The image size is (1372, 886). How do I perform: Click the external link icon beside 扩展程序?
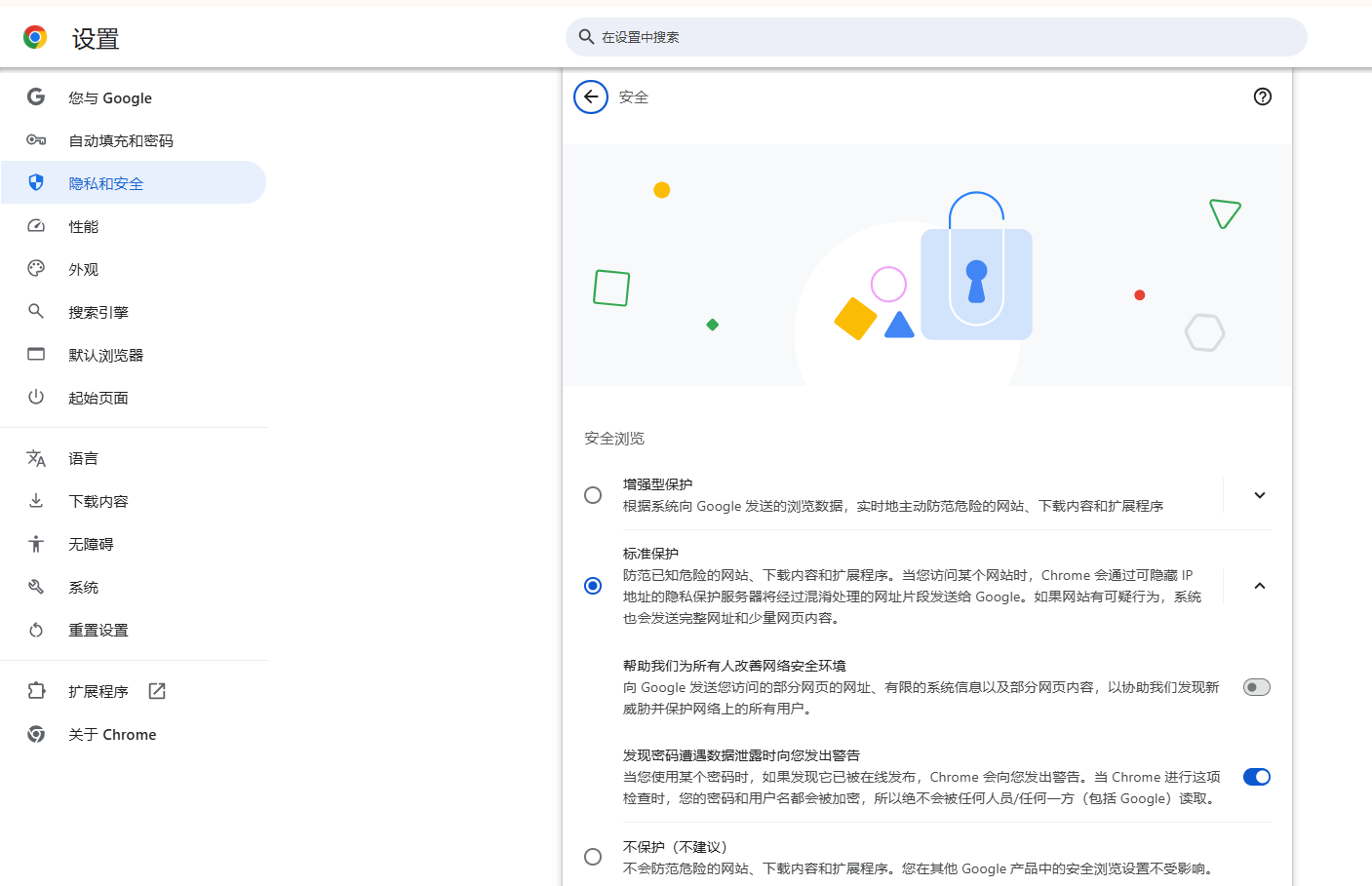[157, 691]
